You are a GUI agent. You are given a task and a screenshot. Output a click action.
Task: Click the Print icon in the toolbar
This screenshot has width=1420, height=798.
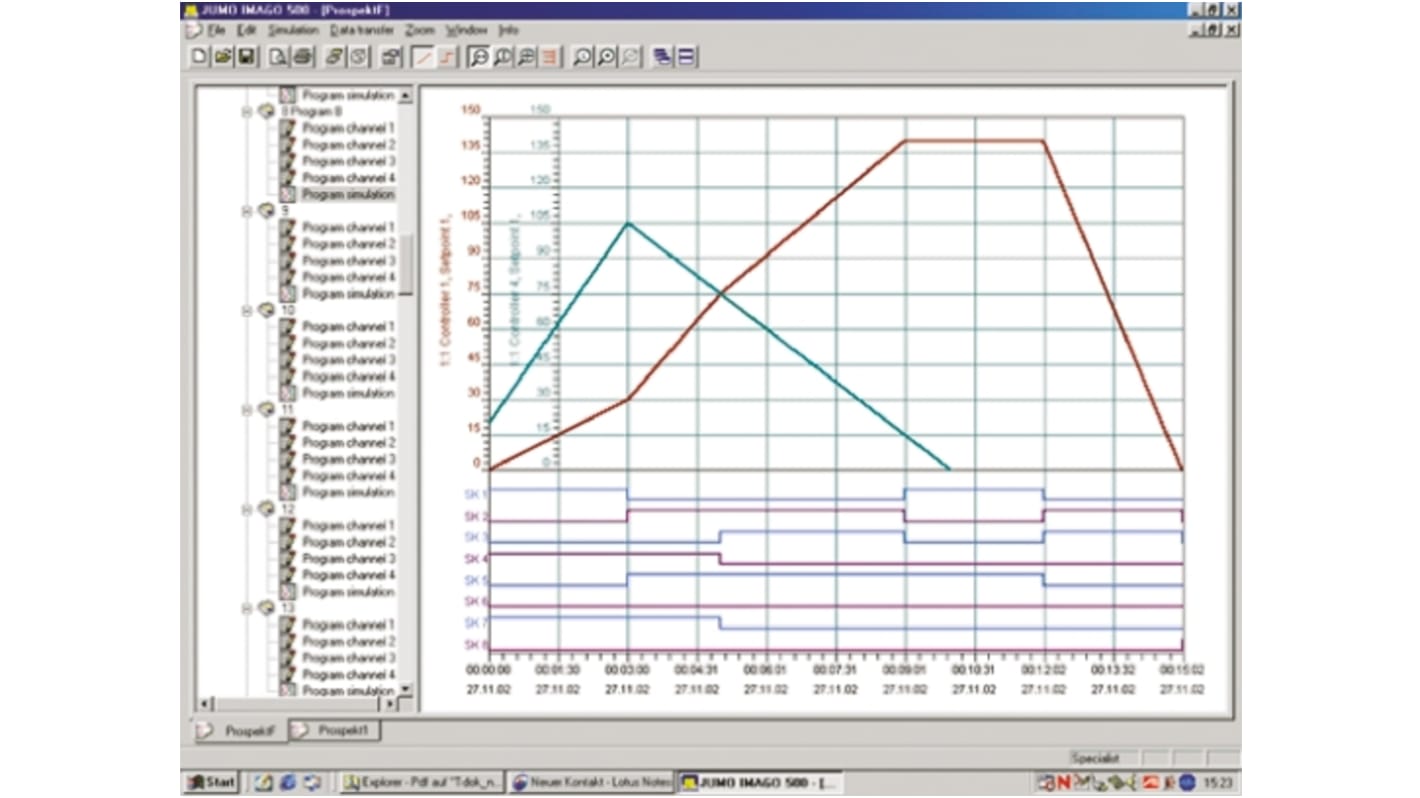(x=301, y=57)
